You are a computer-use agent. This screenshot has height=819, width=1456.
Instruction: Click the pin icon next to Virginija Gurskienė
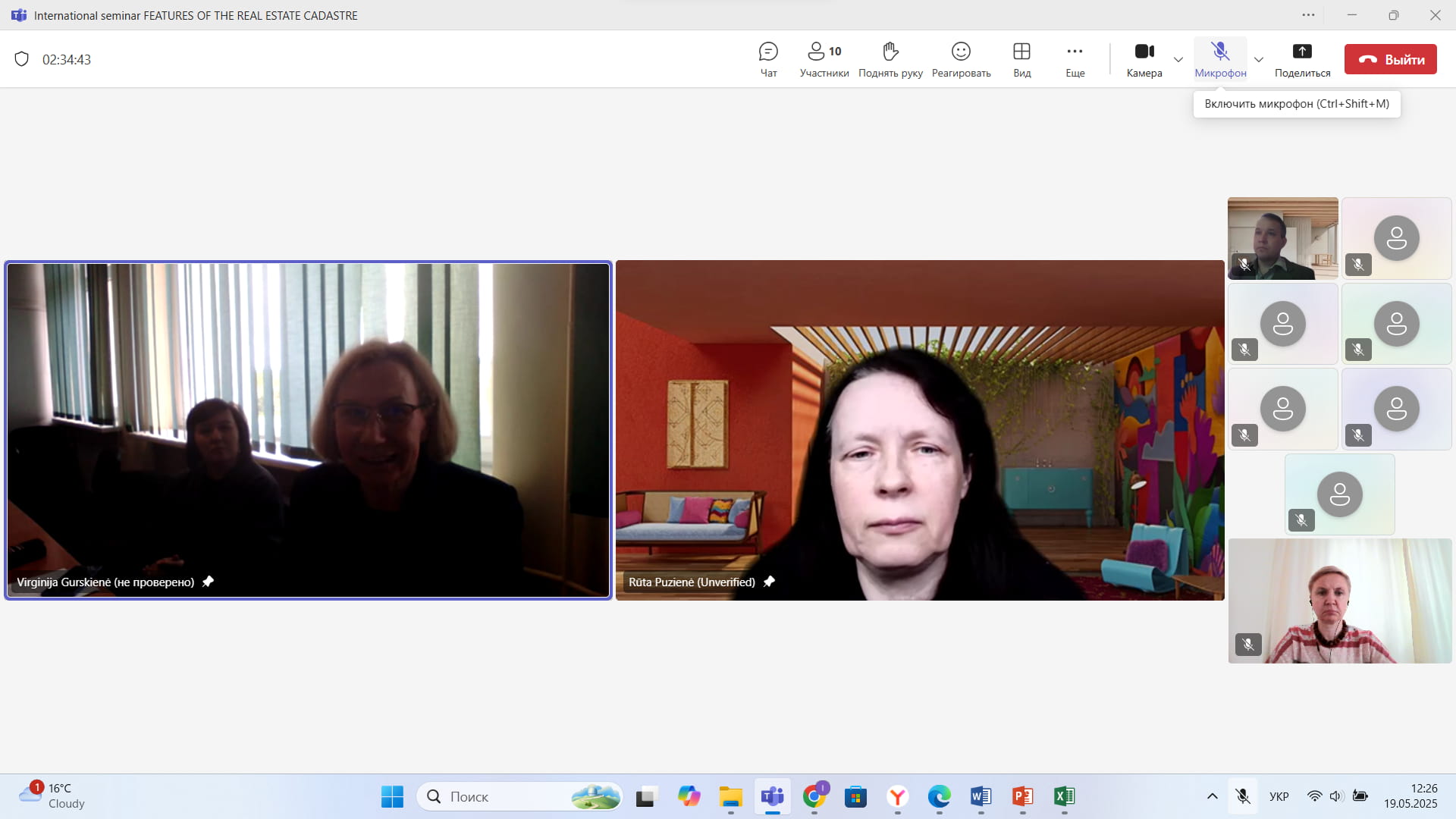[x=208, y=582]
